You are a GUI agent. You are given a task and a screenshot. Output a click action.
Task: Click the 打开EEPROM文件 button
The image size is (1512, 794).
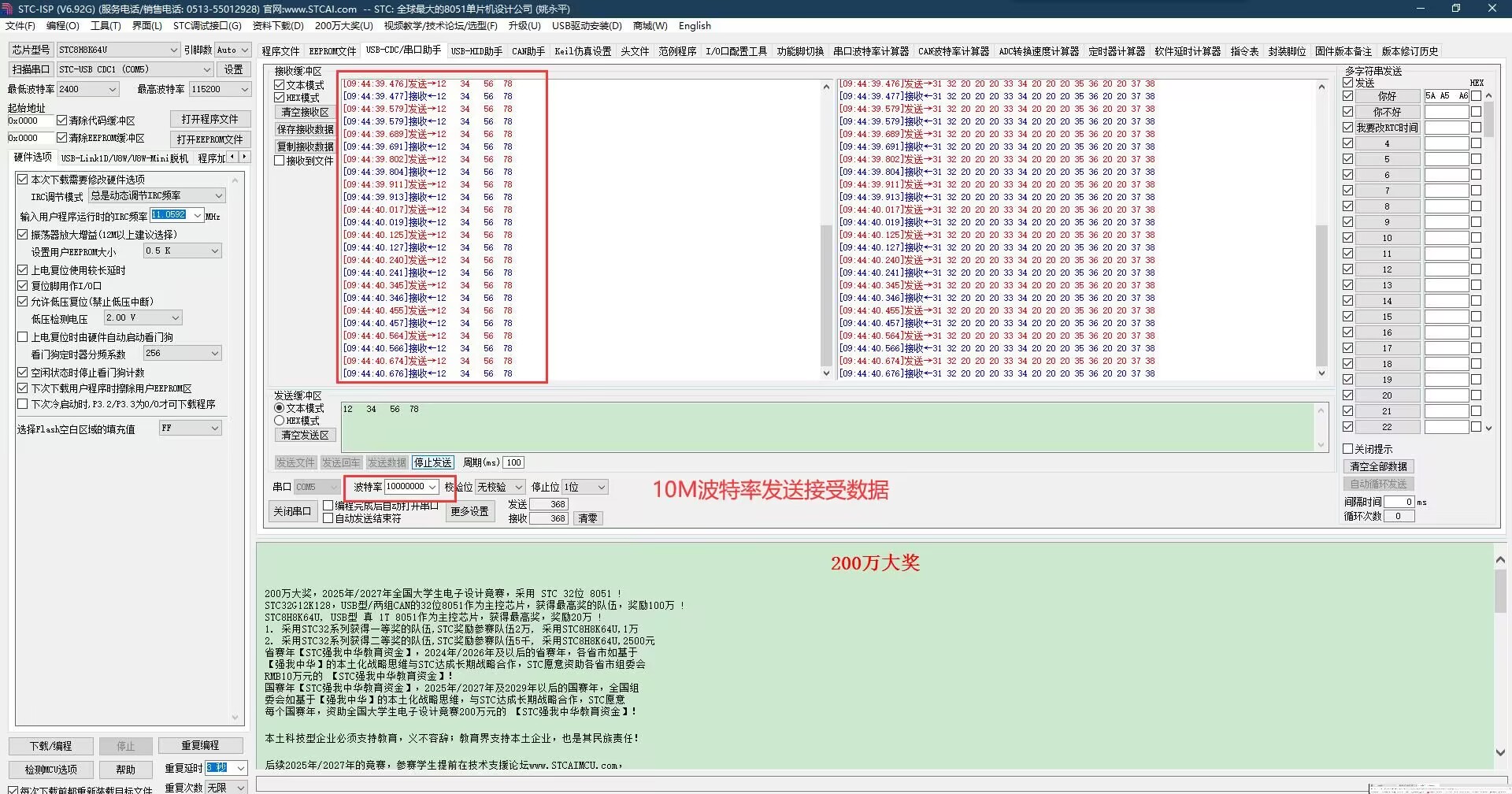click(x=209, y=139)
